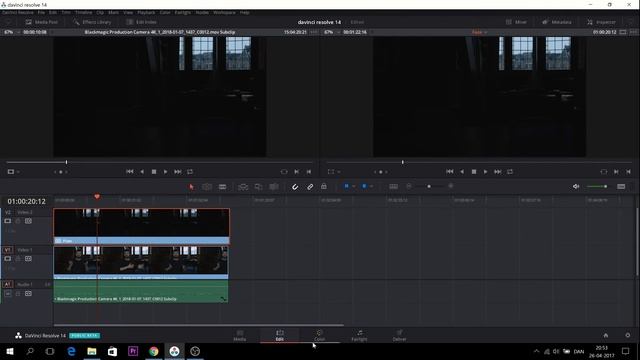Select the V1 destination track control
Viewport: 640px width, 360px height.
pyautogui.click(x=8, y=250)
